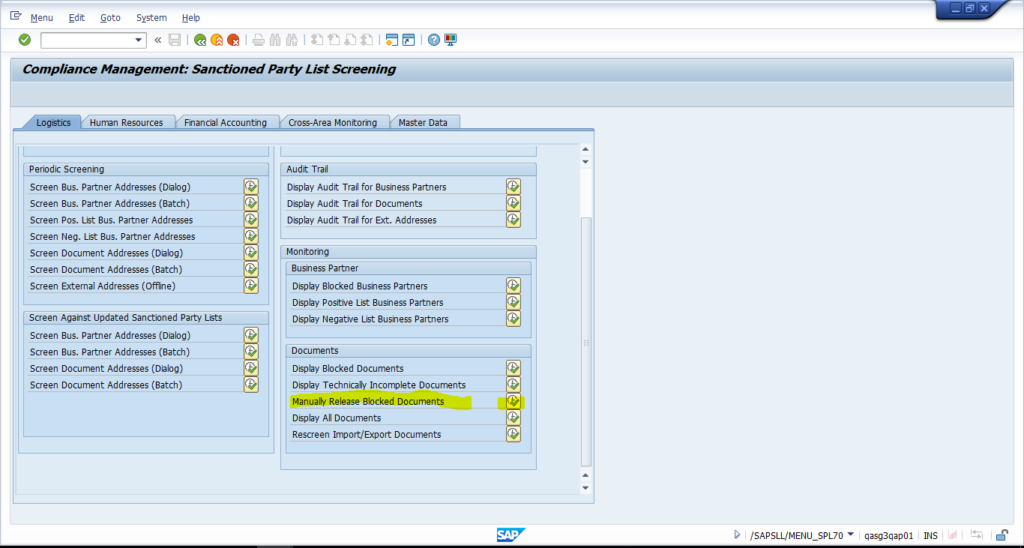Execute Display Positive List Business Partners
This screenshot has width=1024, height=548.
tap(513, 302)
